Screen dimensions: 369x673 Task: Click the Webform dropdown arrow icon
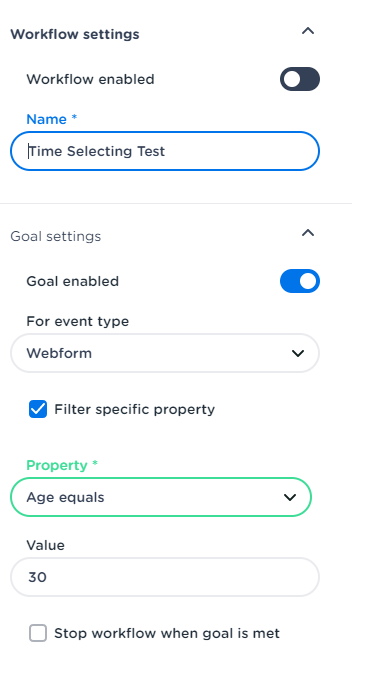pos(298,353)
